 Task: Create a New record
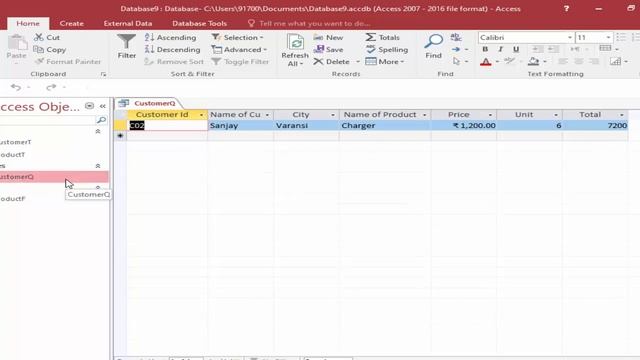[328, 37]
